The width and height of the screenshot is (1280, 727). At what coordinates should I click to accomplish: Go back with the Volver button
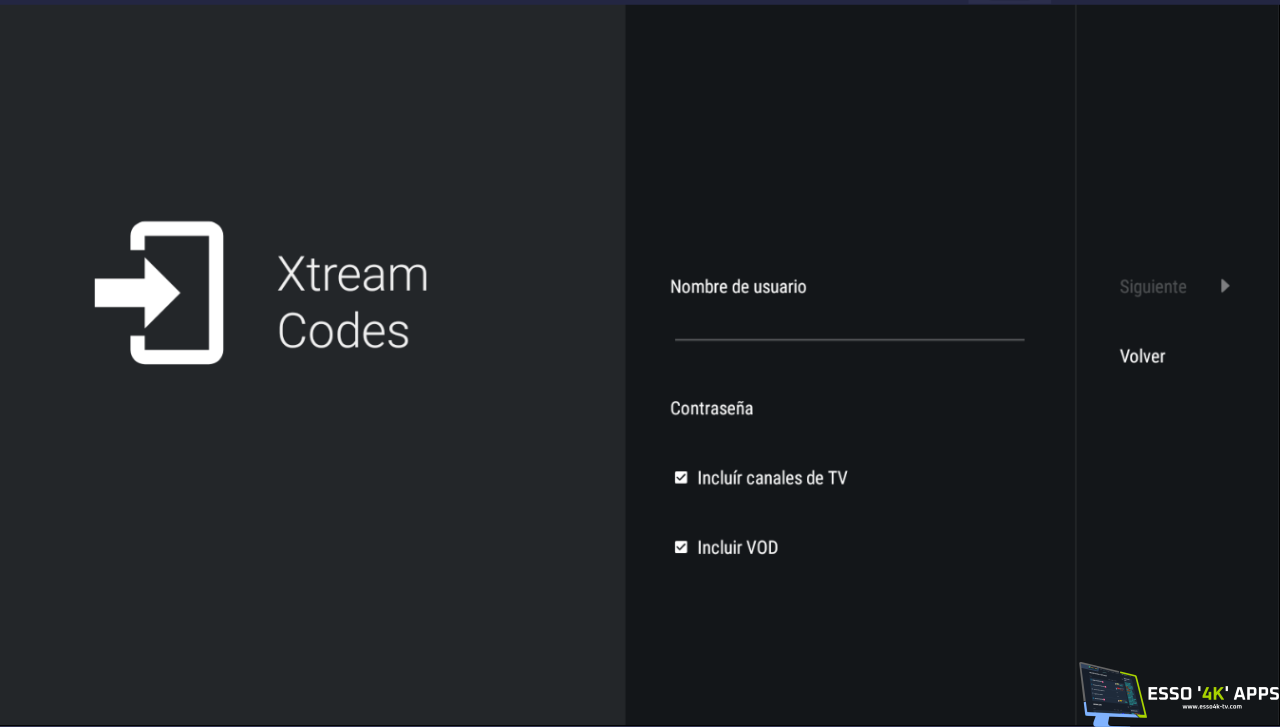pyautogui.click(x=1142, y=356)
